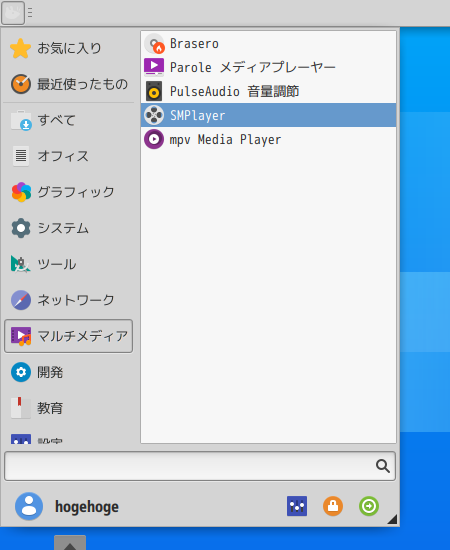Click the Brasero disc burner icon
This screenshot has height=550, width=450.
pos(154,43)
